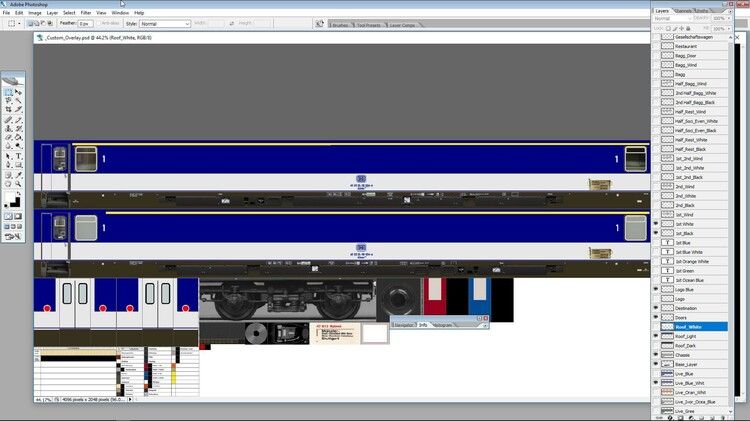The image size is (750, 421).
Task: Toggle the File Browser icon in options bar
Action: point(320,23)
